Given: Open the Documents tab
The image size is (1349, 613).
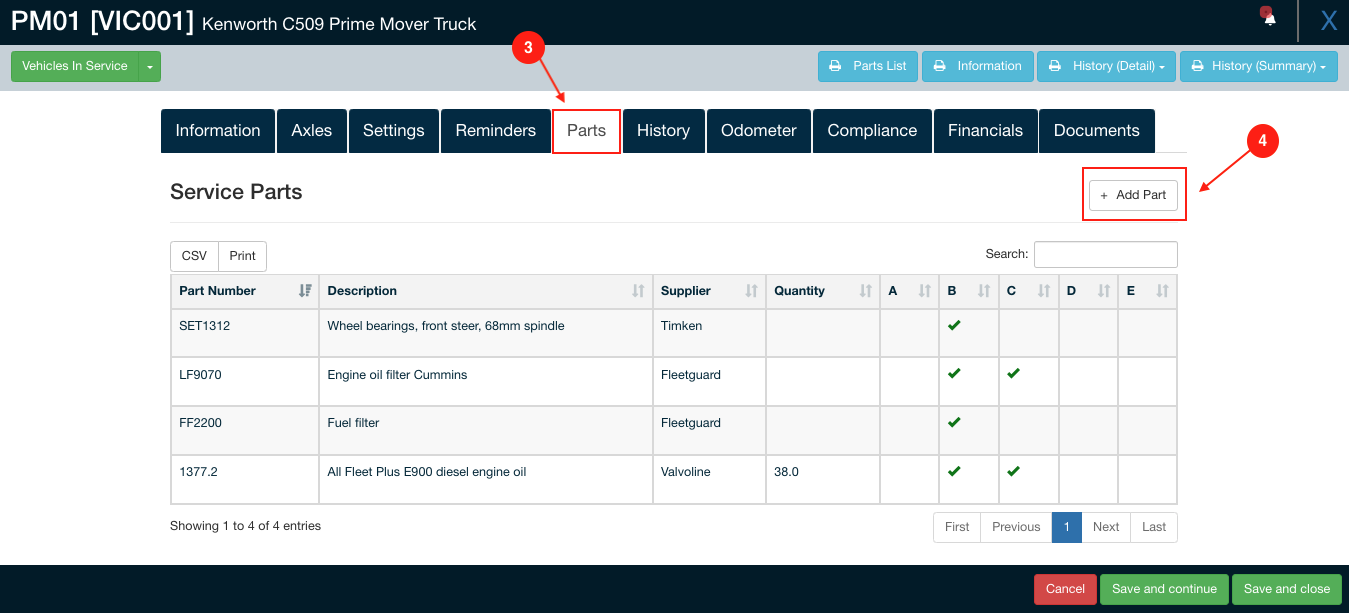Looking at the screenshot, I should point(1097,131).
